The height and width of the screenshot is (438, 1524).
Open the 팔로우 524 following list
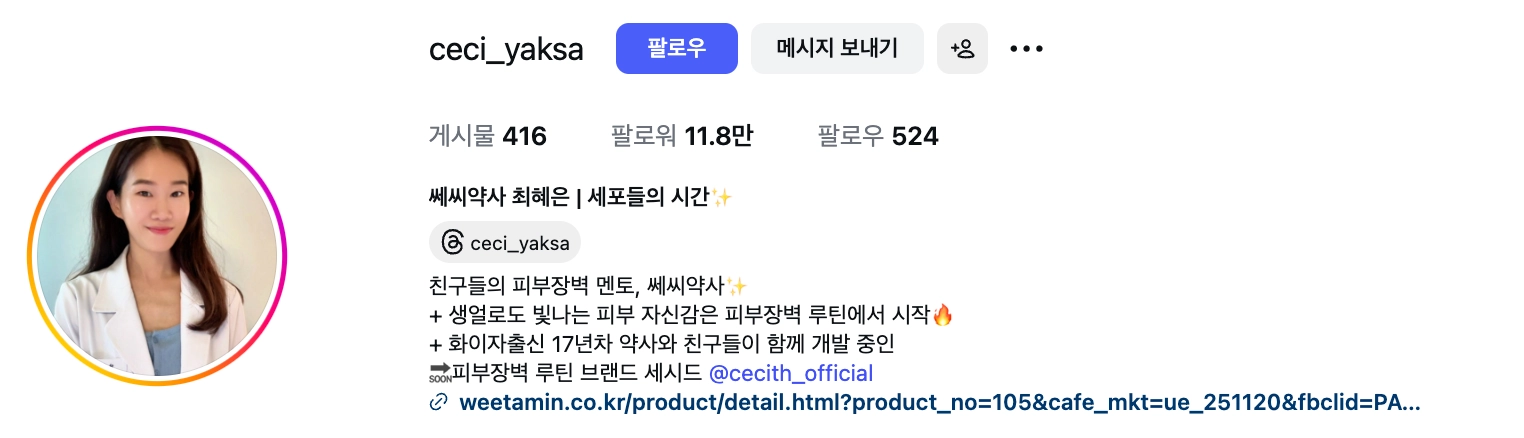[x=878, y=136]
